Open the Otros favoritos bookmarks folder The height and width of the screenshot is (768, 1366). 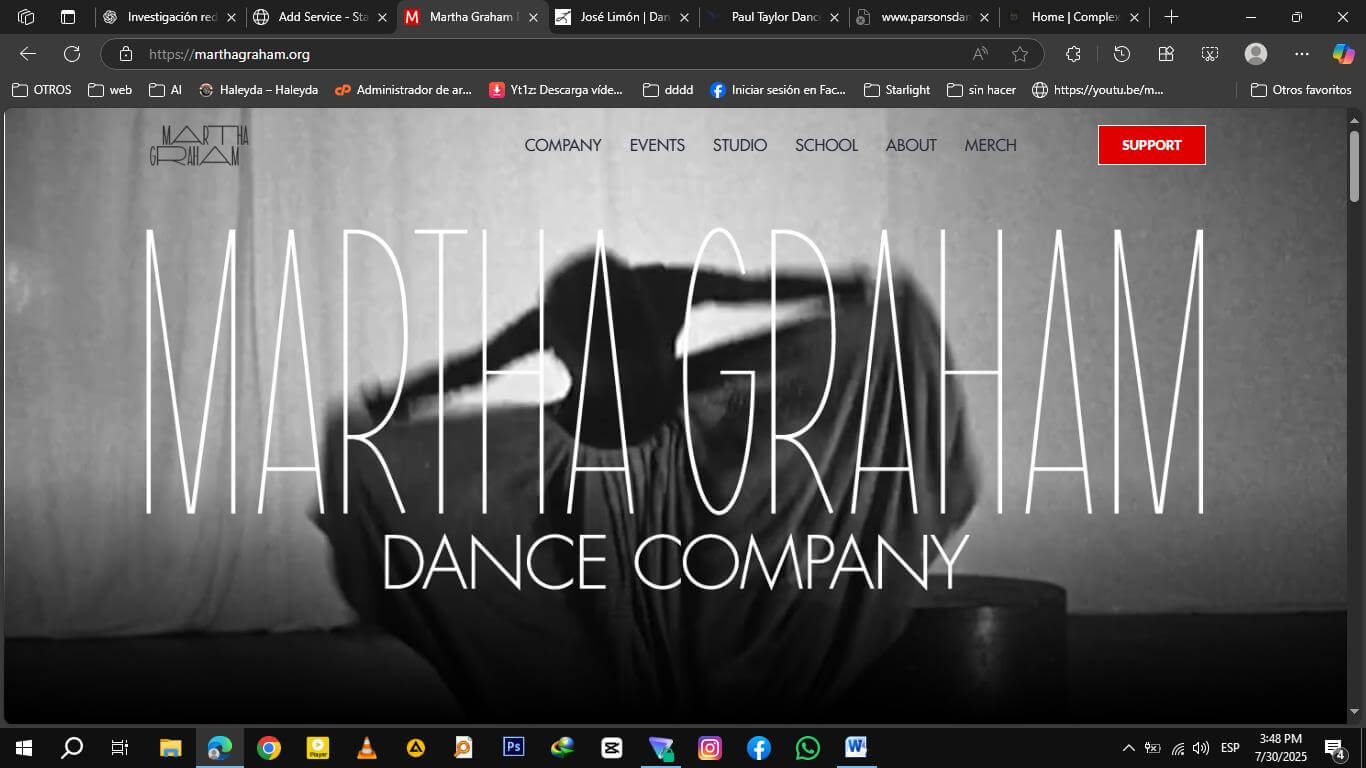(x=1301, y=90)
